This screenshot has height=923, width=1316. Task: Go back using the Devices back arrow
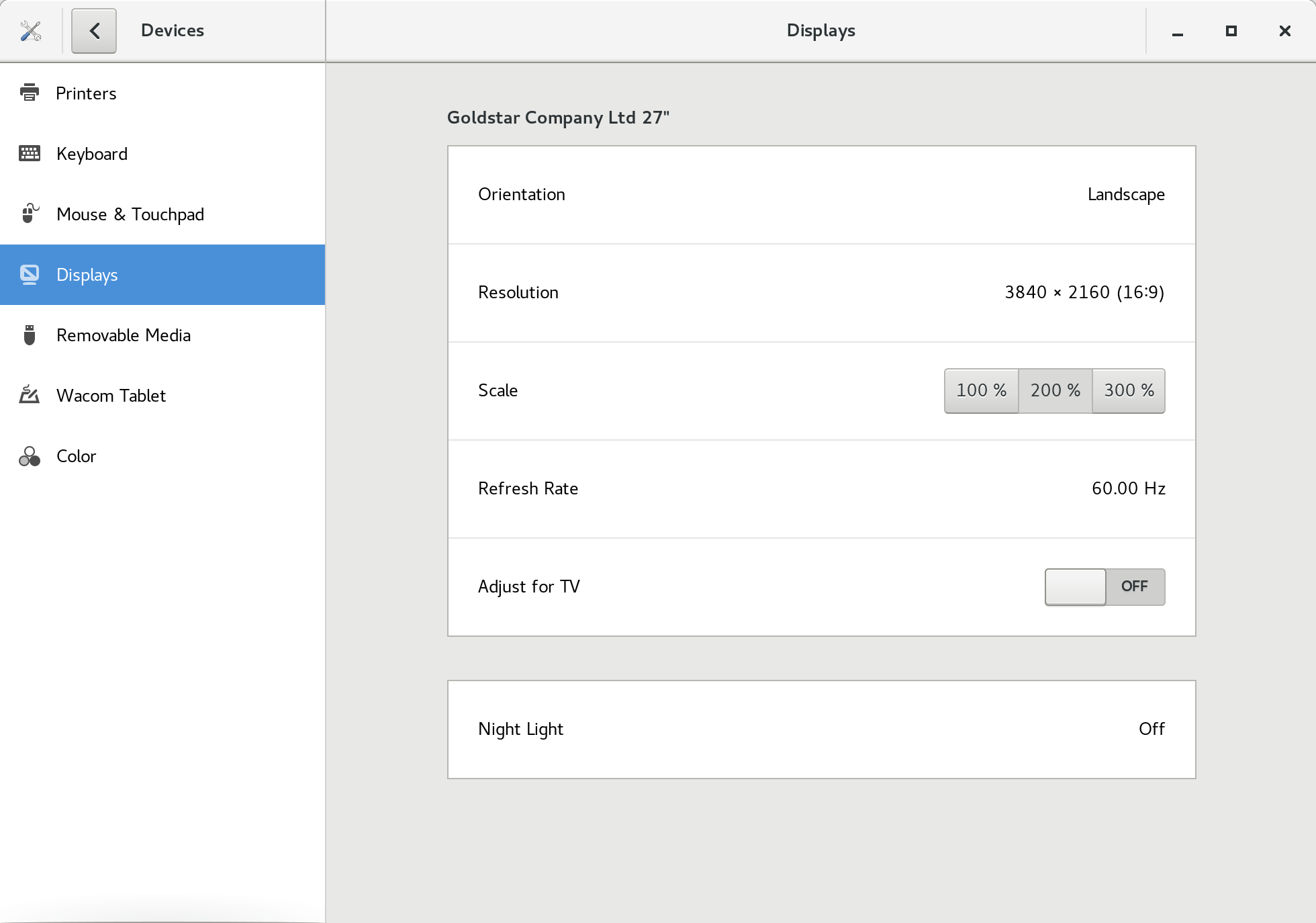(x=94, y=31)
